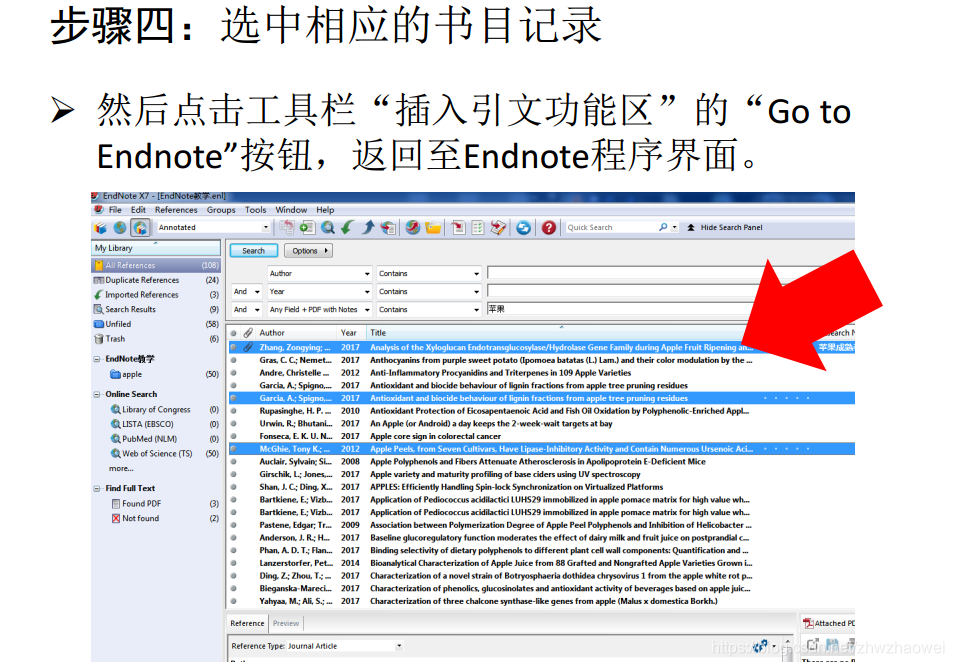Image resolution: width=954 pixels, height=666 pixels.
Task: Open Library of Congress online search
Action: [x=156, y=409]
